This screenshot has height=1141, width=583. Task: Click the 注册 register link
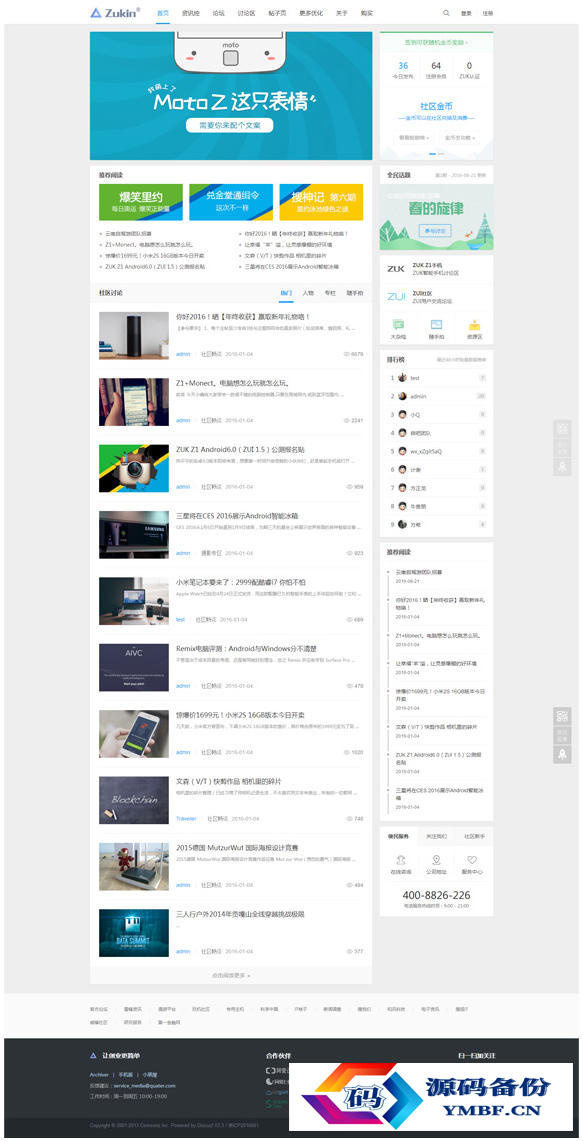[x=488, y=13]
